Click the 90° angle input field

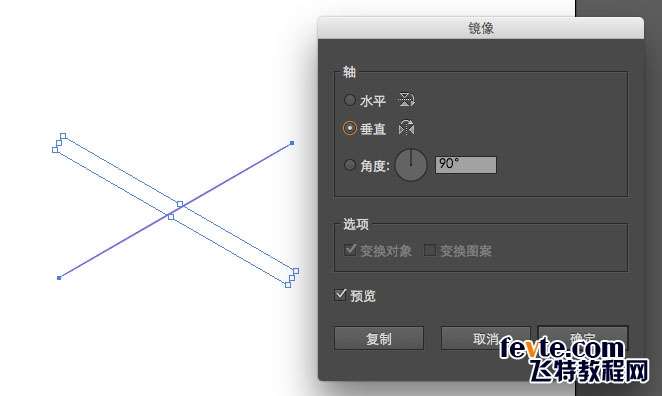tap(466, 165)
